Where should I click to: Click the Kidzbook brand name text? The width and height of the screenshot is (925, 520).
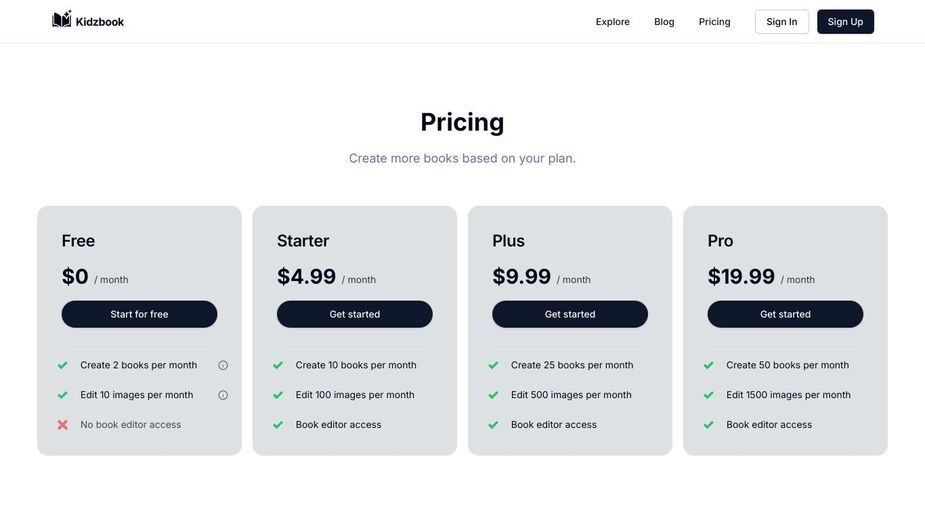[x=100, y=22]
